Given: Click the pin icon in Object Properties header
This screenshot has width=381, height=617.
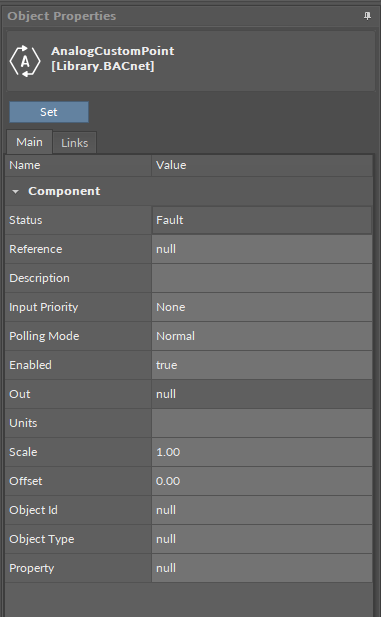Looking at the screenshot, I should (367, 16).
